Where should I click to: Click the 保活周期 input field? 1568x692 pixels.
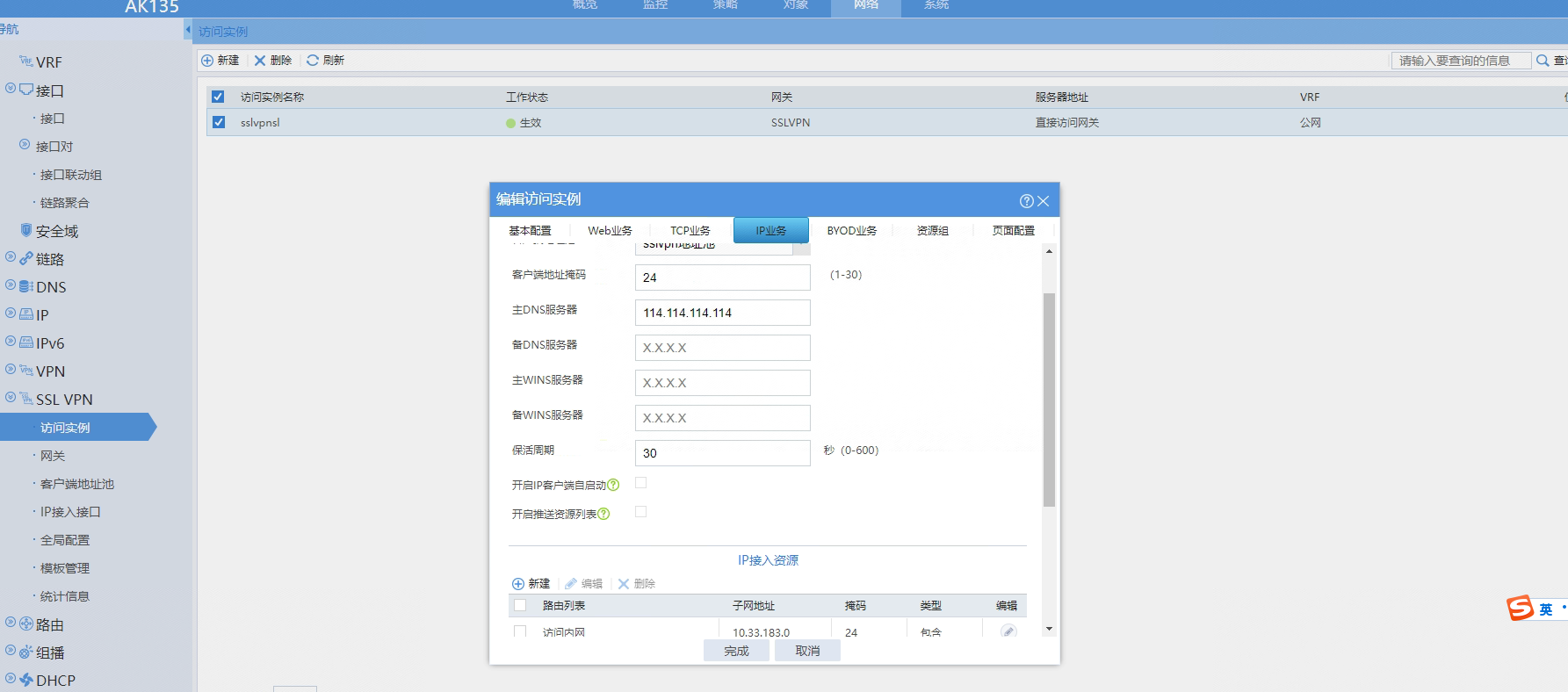point(723,453)
